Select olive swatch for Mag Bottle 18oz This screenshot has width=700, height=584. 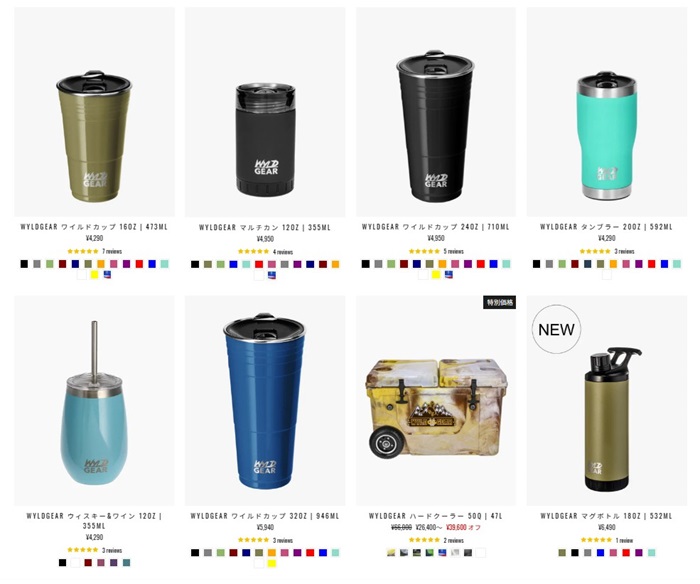[x=562, y=553]
